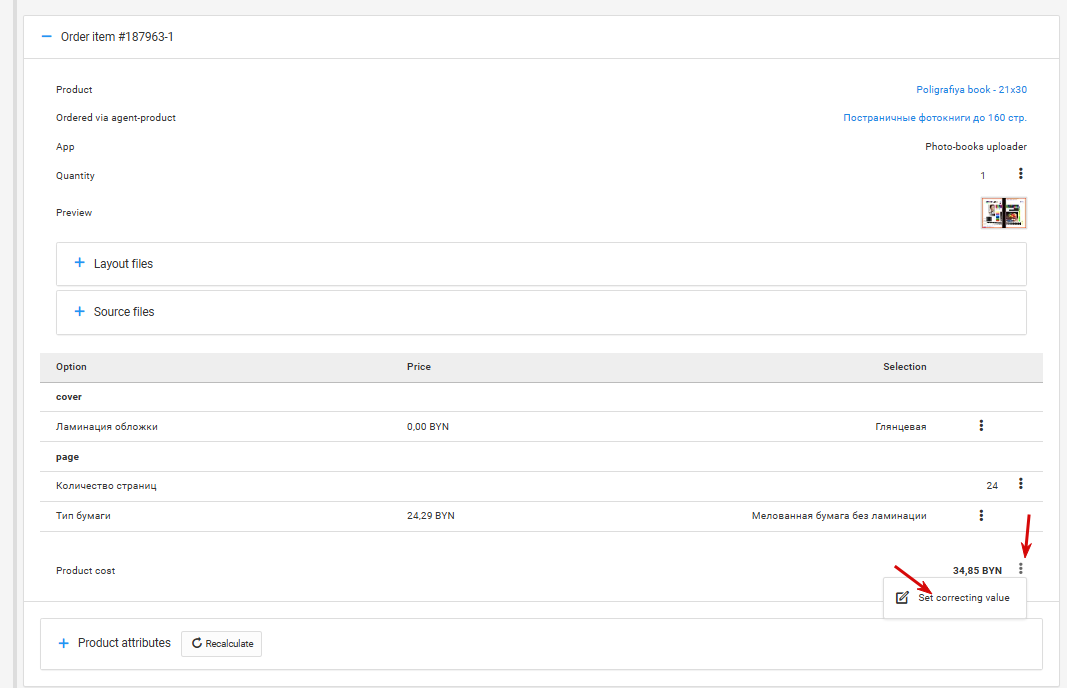Viewport: 1067px width, 688px height.
Task: Click the Selection column header
Action: (904, 367)
